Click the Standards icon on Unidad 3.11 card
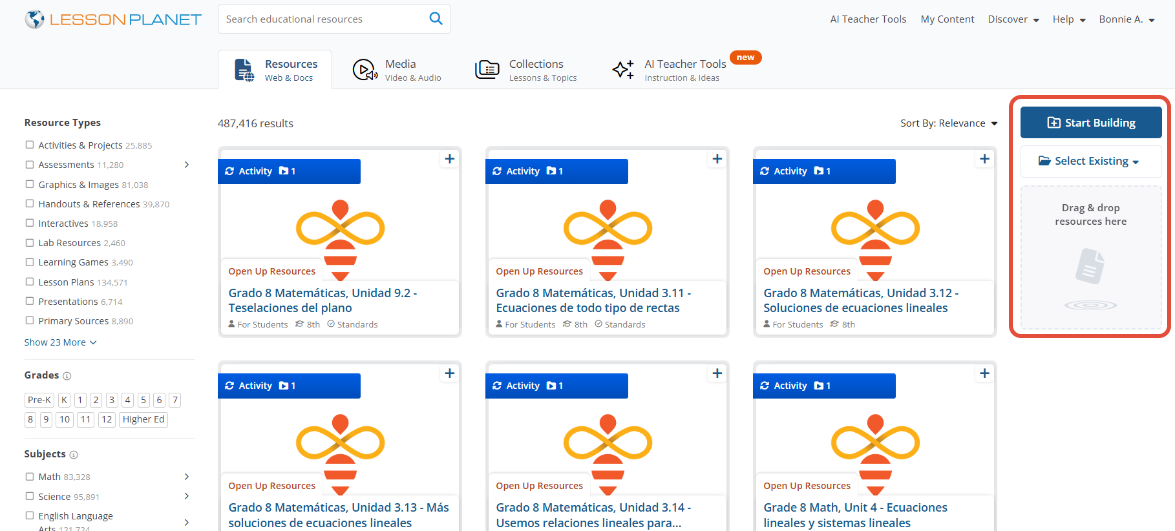Image resolution: width=1175 pixels, height=531 pixels. (598, 325)
